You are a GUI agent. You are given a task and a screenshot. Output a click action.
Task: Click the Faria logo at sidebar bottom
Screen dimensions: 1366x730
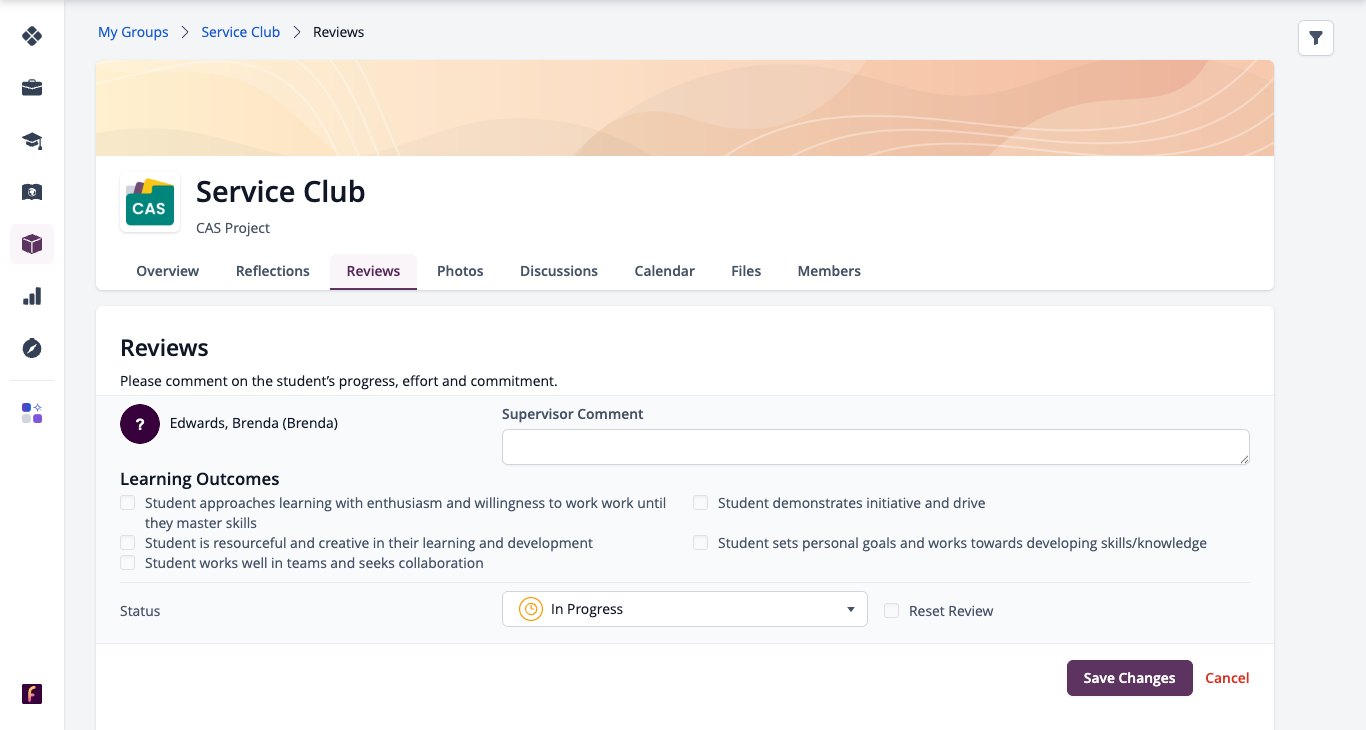pos(32,694)
